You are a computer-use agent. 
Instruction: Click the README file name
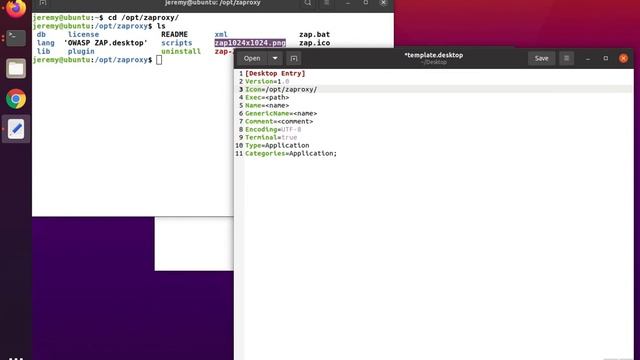[174, 35]
